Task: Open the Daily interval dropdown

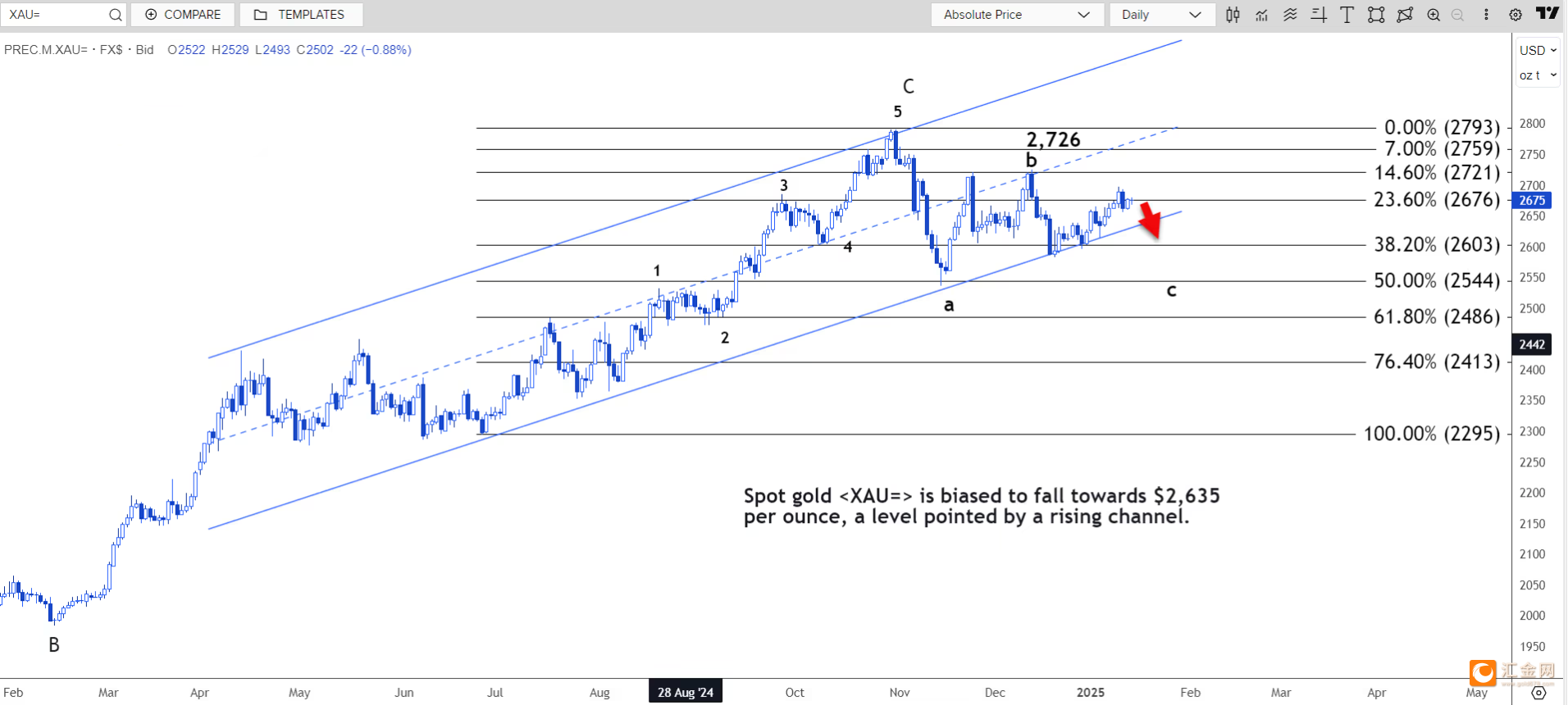Action: coord(1162,15)
